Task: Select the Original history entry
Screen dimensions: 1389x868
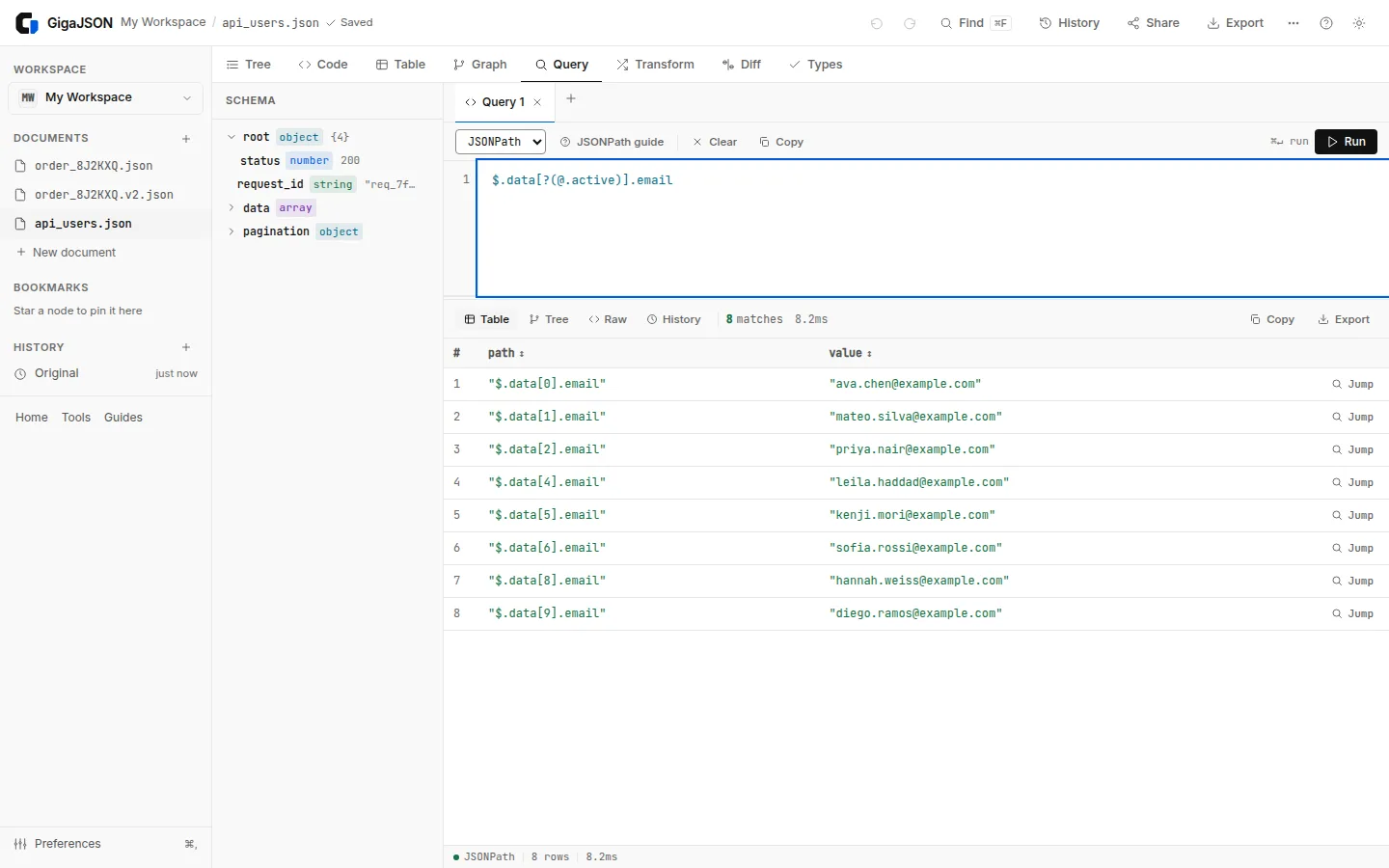Action: (x=106, y=373)
